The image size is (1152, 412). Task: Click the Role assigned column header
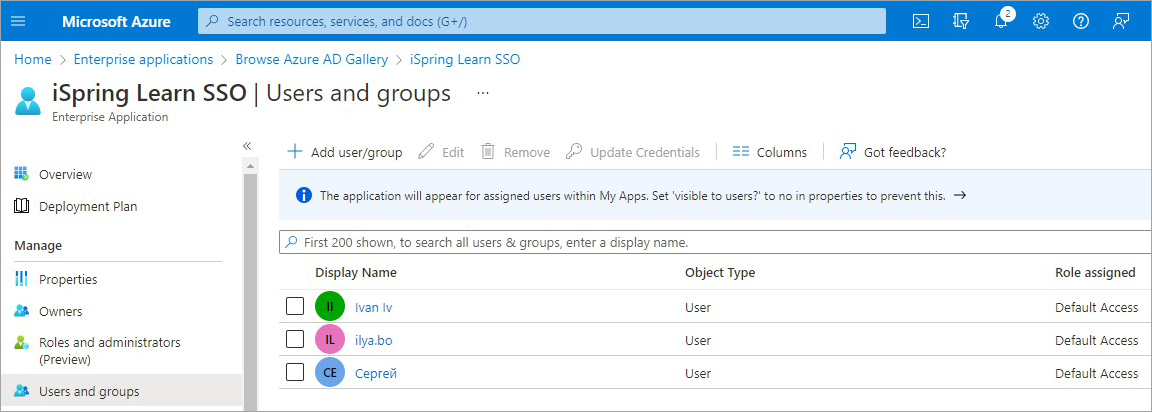[x=1095, y=272]
